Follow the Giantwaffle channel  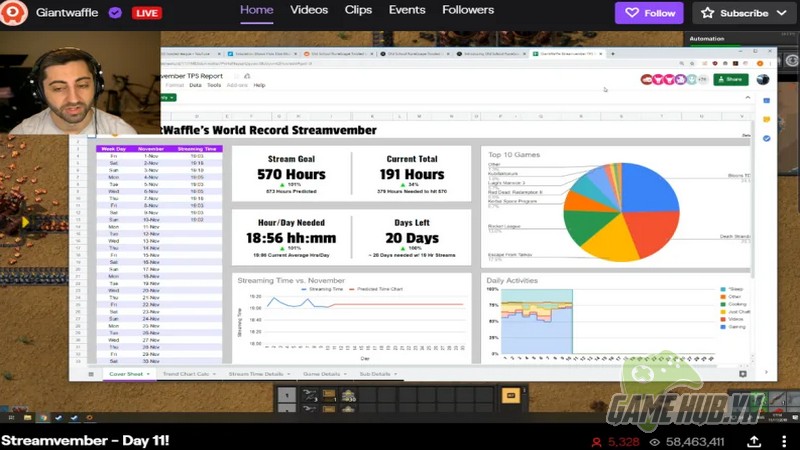pos(649,13)
